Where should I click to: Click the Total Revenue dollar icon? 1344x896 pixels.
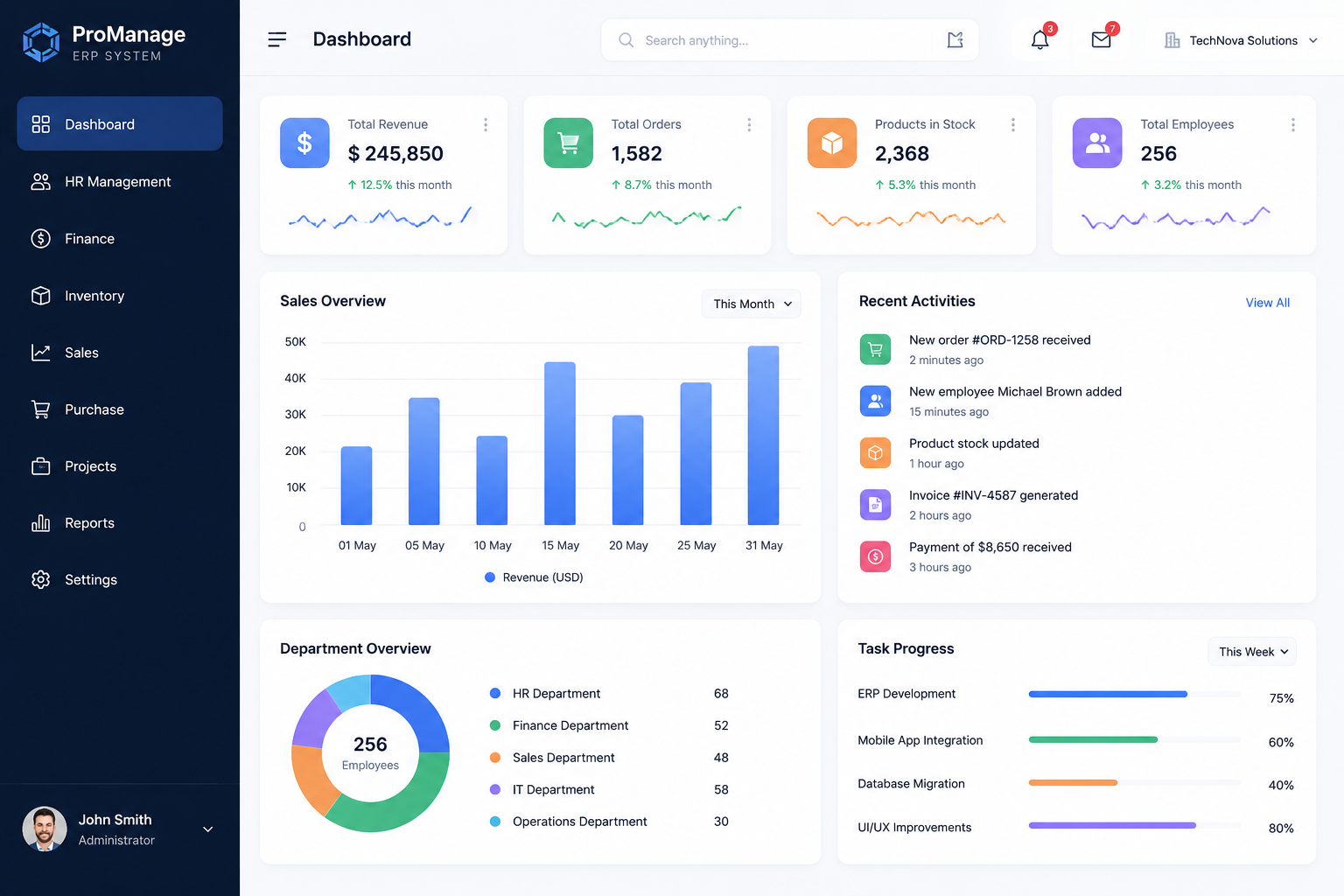(304, 143)
